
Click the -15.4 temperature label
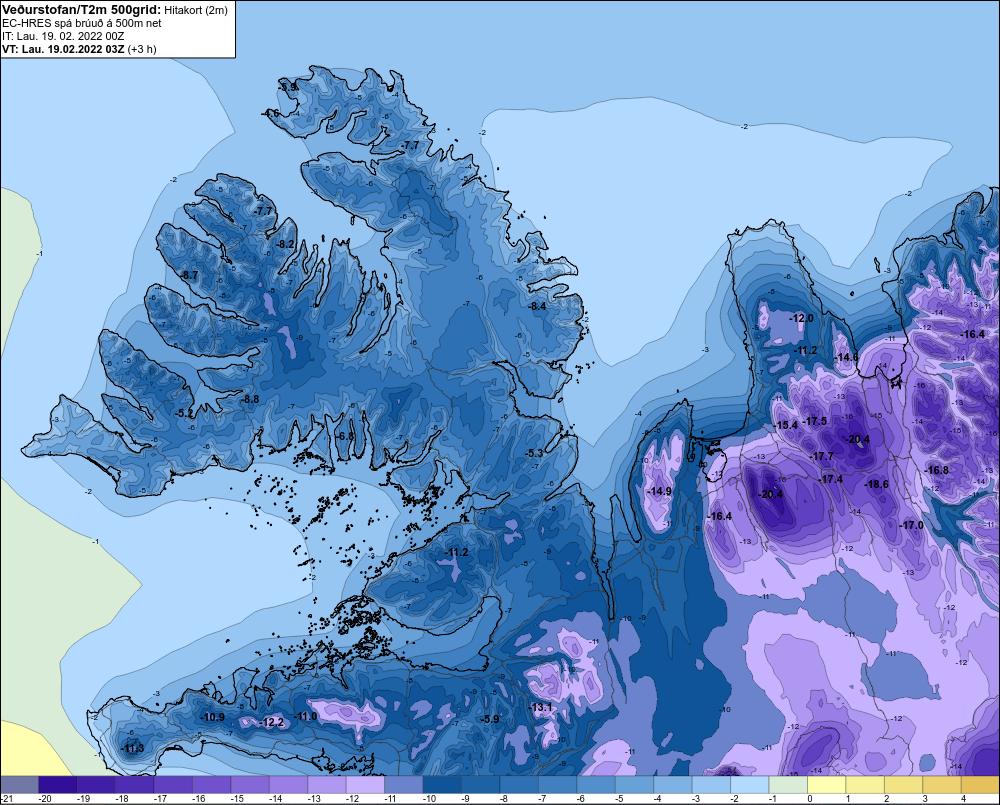click(786, 425)
